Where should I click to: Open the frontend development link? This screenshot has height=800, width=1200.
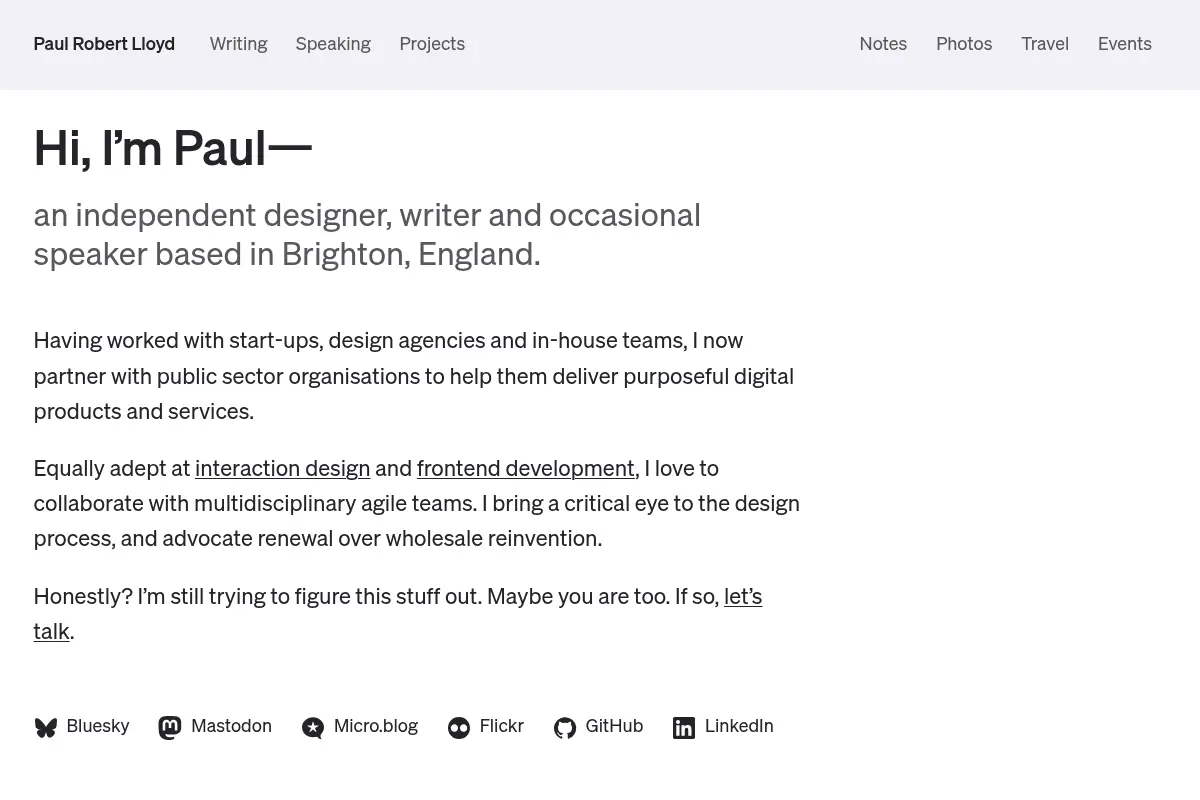click(526, 468)
